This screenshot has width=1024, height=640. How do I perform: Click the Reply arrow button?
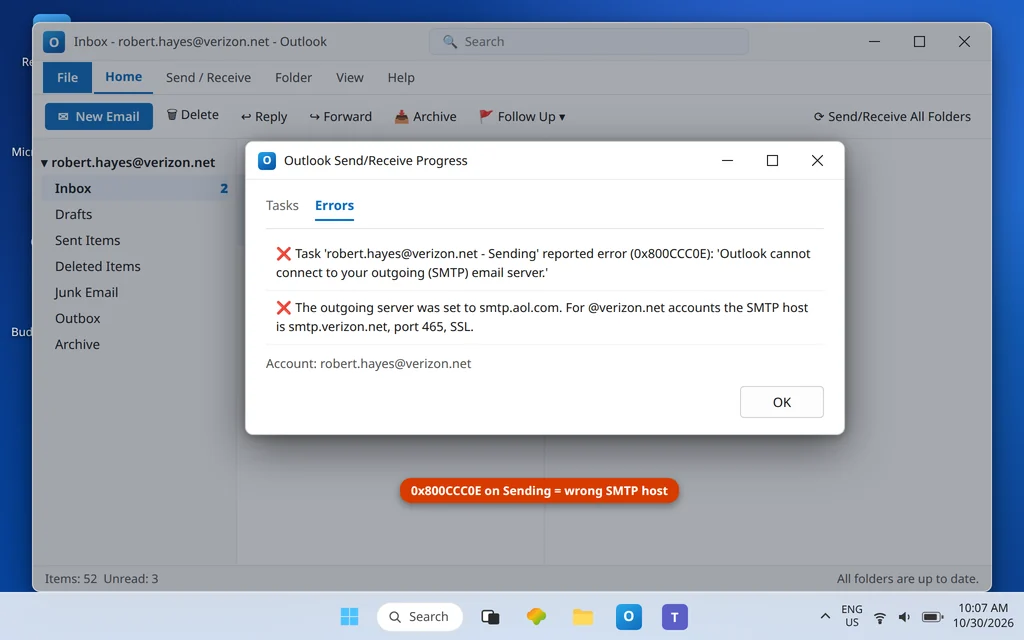(264, 116)
